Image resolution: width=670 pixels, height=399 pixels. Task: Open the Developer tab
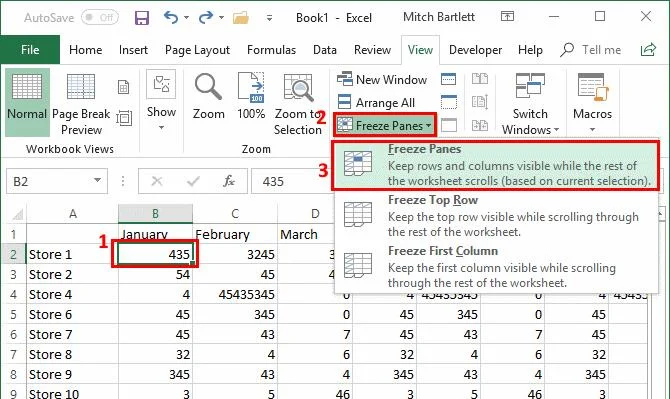(475, 50)
